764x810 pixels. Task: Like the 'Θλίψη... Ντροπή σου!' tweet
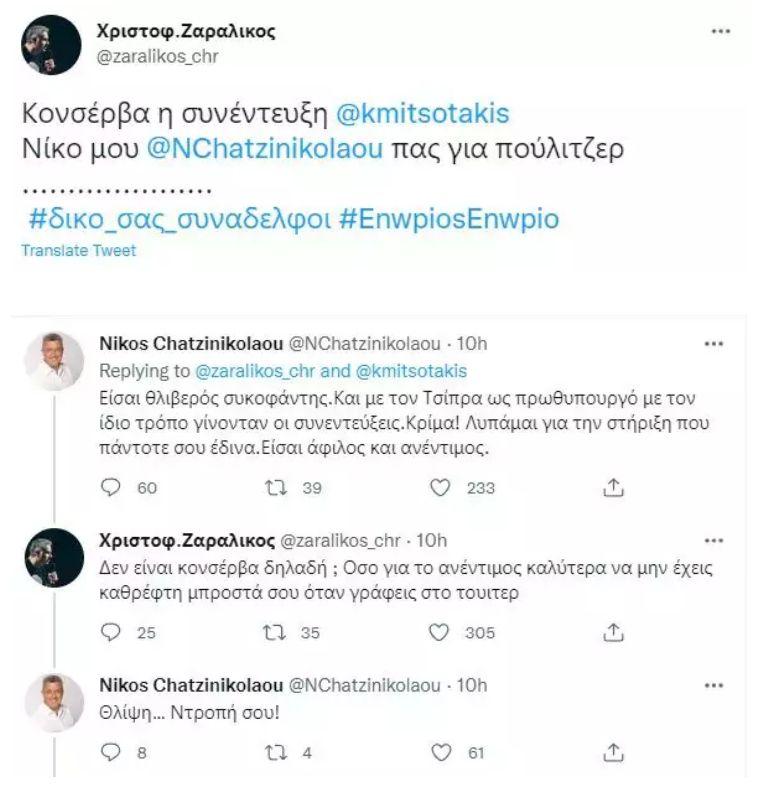point(440,751)
